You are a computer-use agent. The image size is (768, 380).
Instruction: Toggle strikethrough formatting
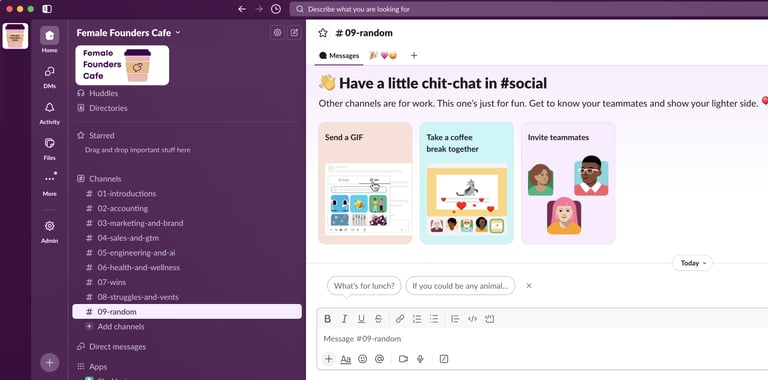tap(378, 319)
